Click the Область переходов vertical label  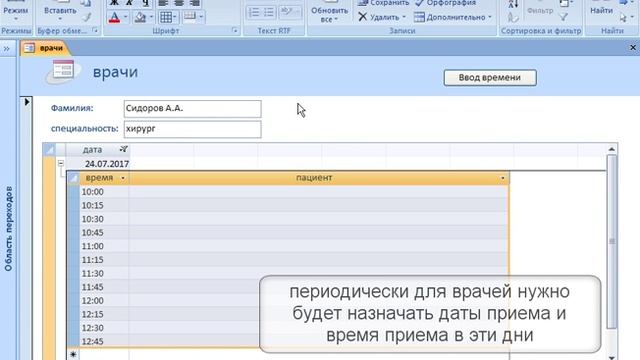[x=8, y=229]
